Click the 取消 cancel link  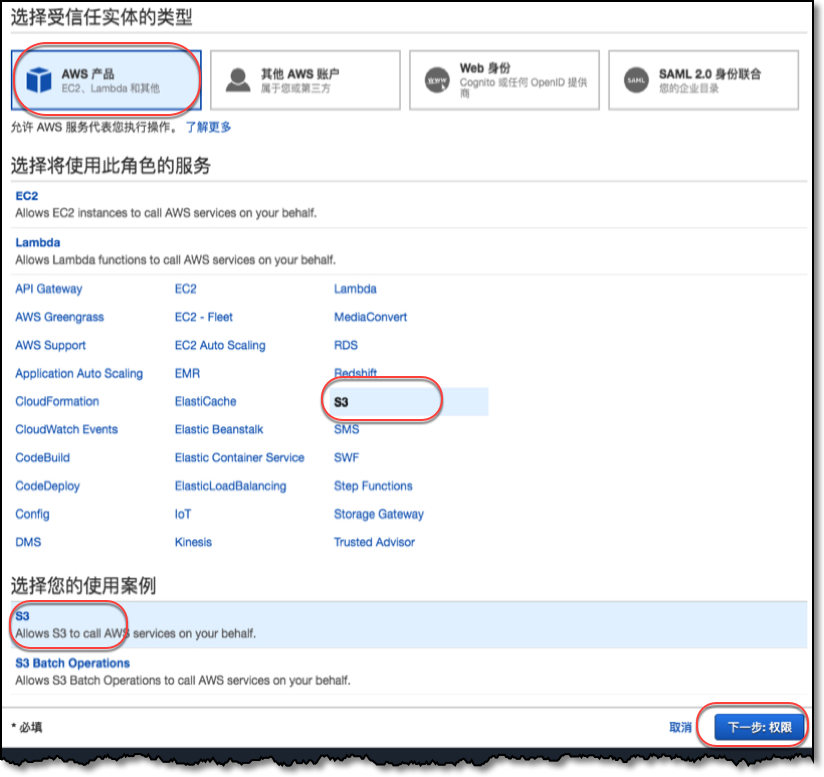(x=681, y=728)
